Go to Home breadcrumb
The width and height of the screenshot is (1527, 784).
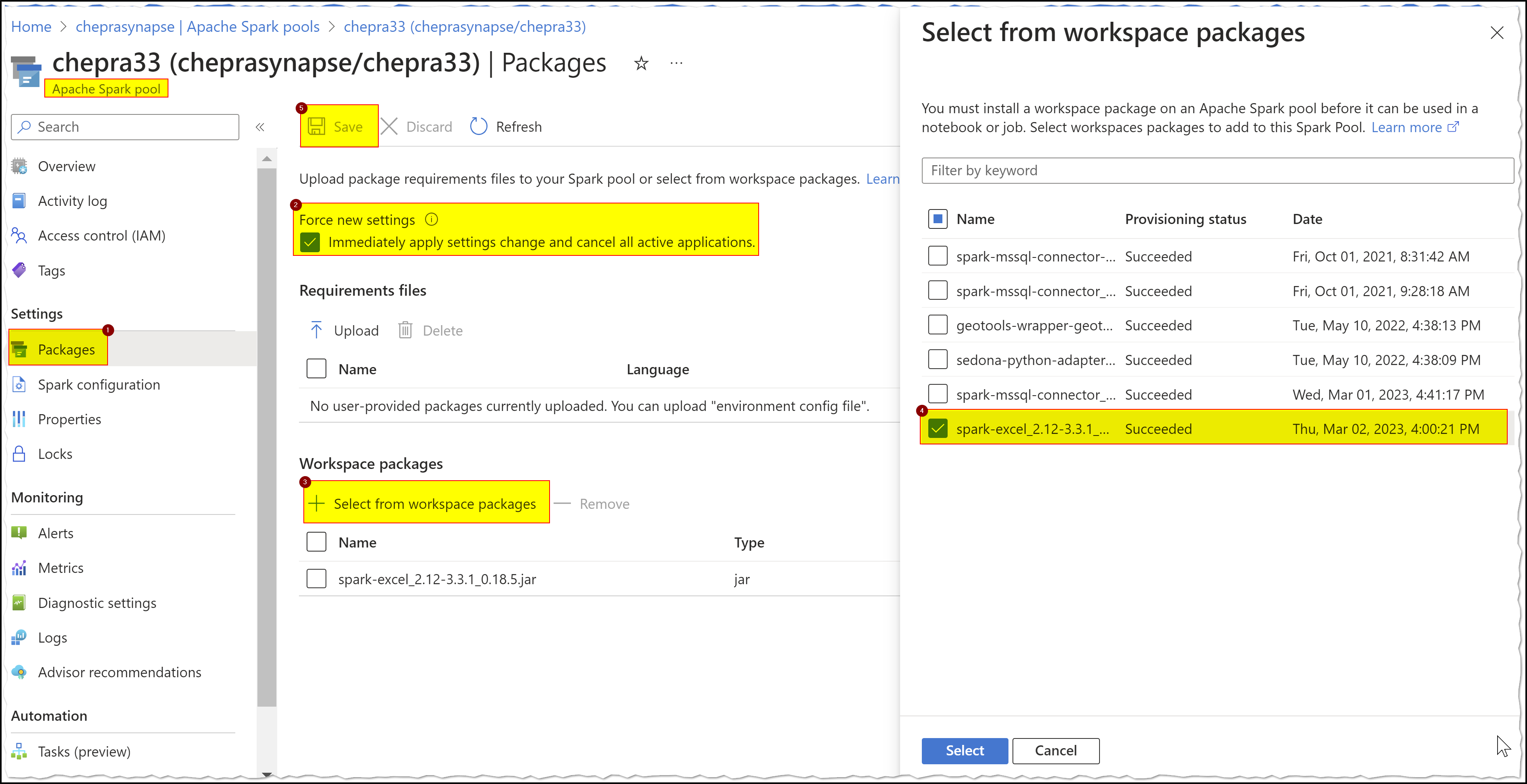click(31, 27)
